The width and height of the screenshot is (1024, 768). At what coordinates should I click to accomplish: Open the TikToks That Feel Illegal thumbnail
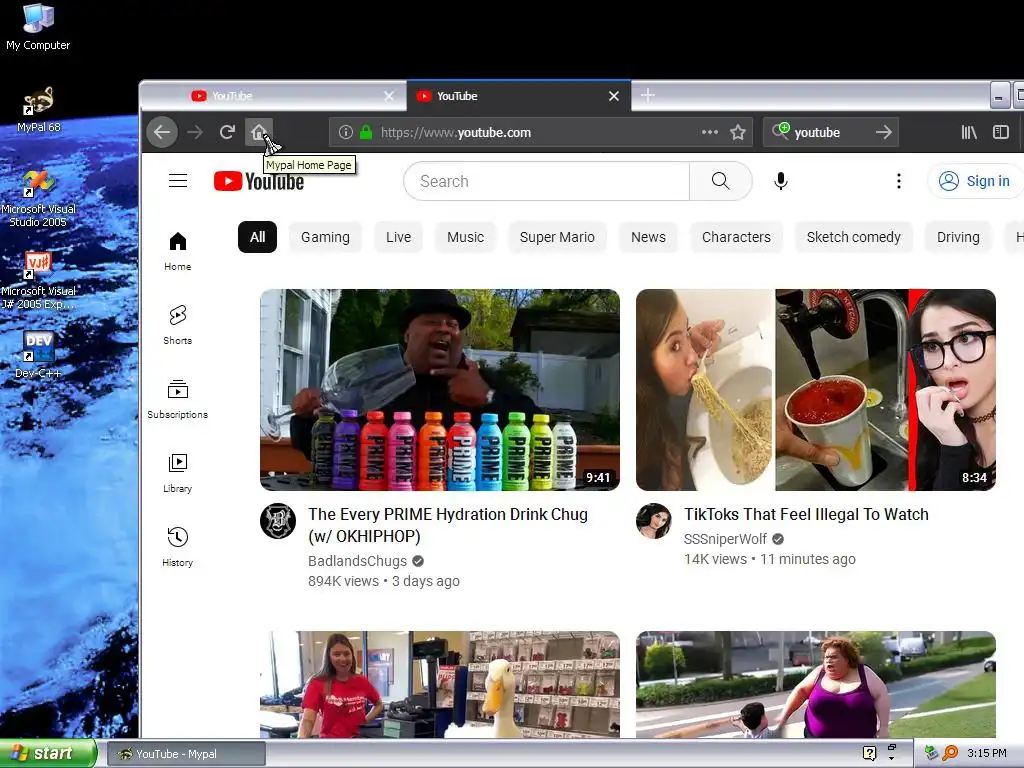[816, 390]
